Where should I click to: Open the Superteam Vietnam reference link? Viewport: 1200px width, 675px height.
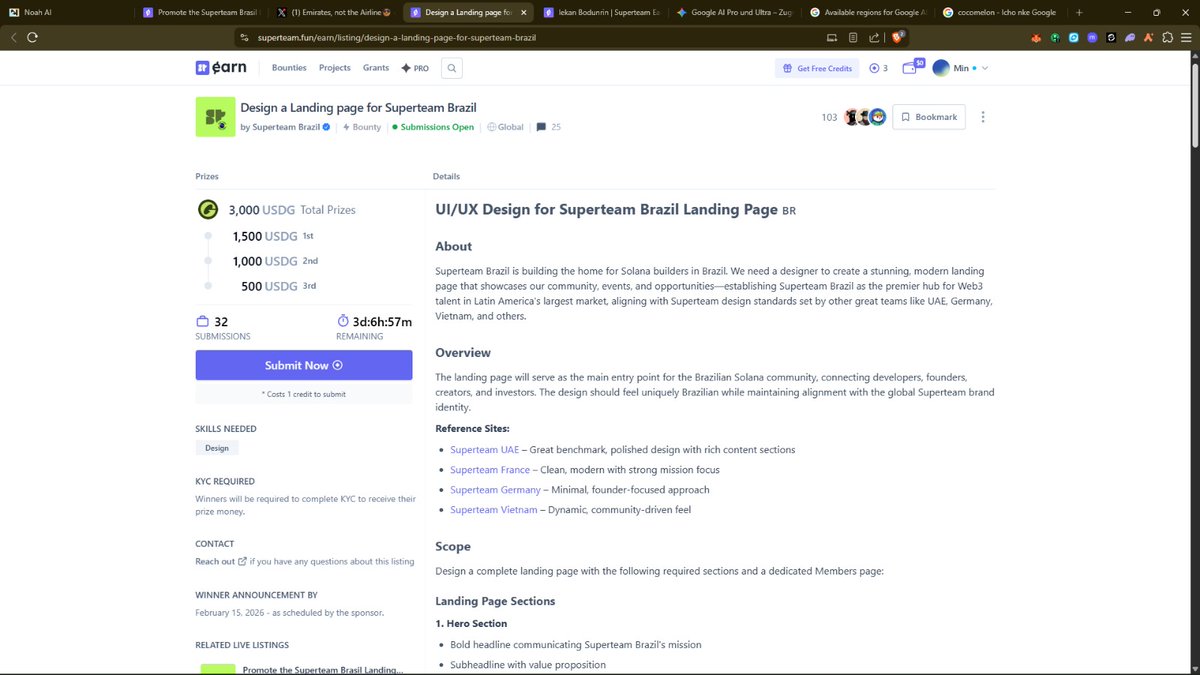click(493, 510)
